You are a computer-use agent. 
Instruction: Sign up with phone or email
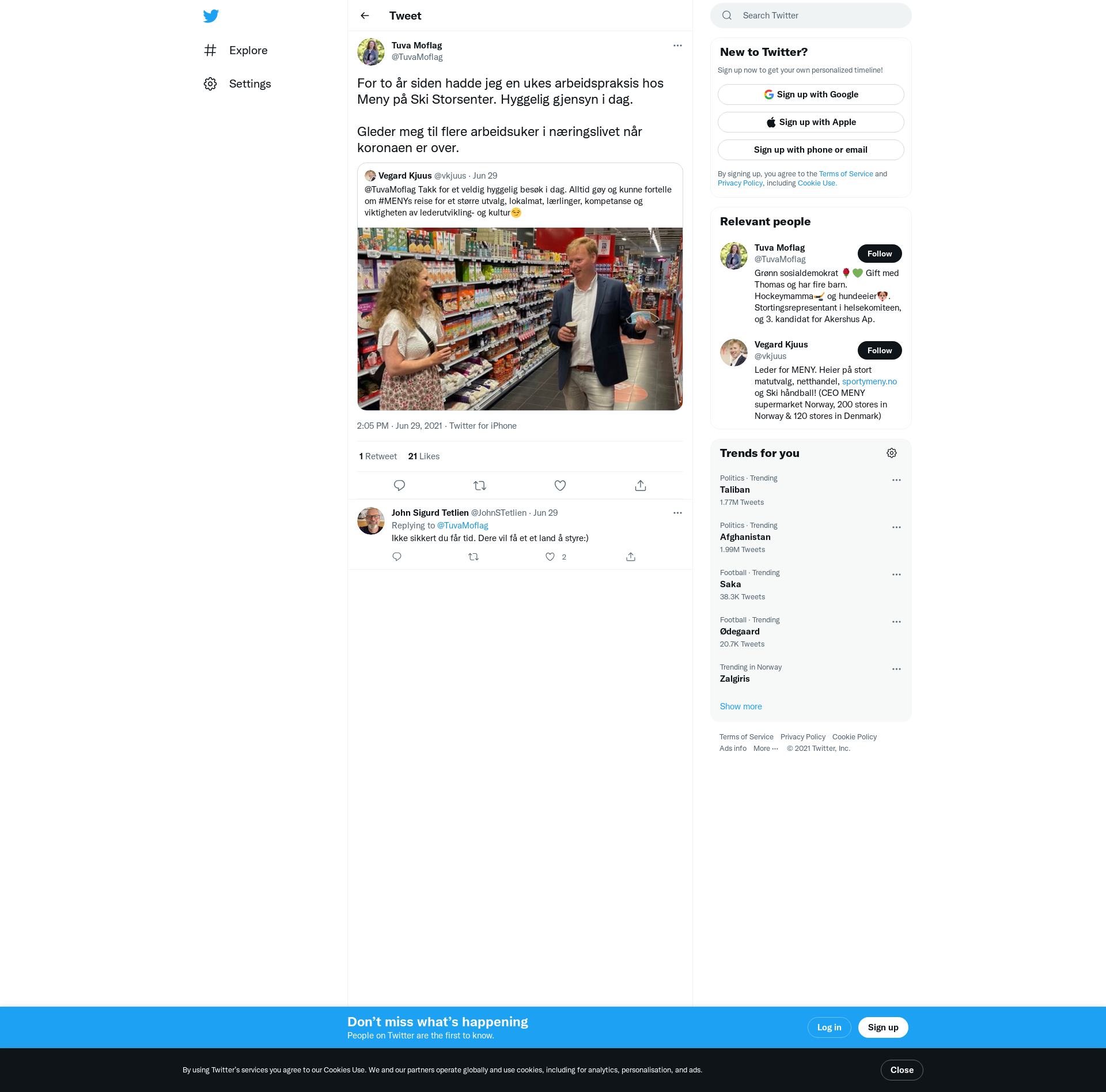[x=811, y=150]
